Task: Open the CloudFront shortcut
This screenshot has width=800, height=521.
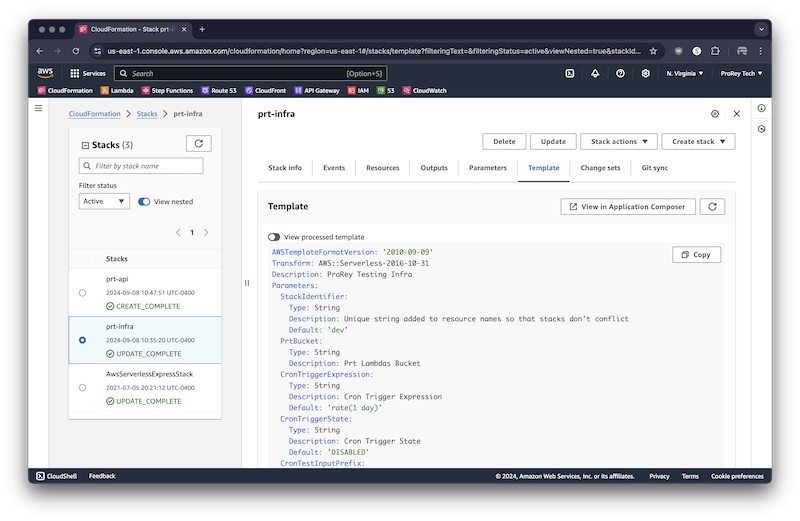Action: tap(265, 90)
